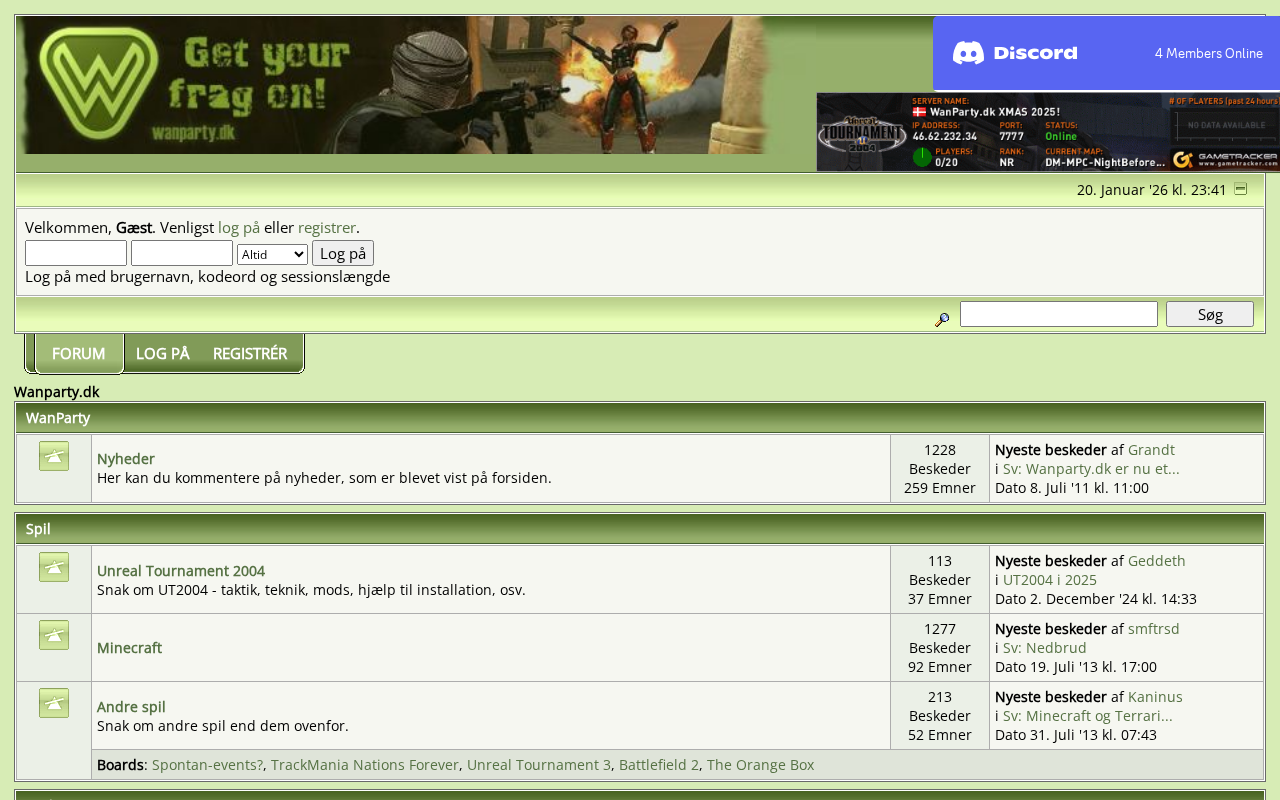Screen dimensions: 1280x800
Task: Click the Wanparty.dk breadcrumb link
Action: coord(57,392)
